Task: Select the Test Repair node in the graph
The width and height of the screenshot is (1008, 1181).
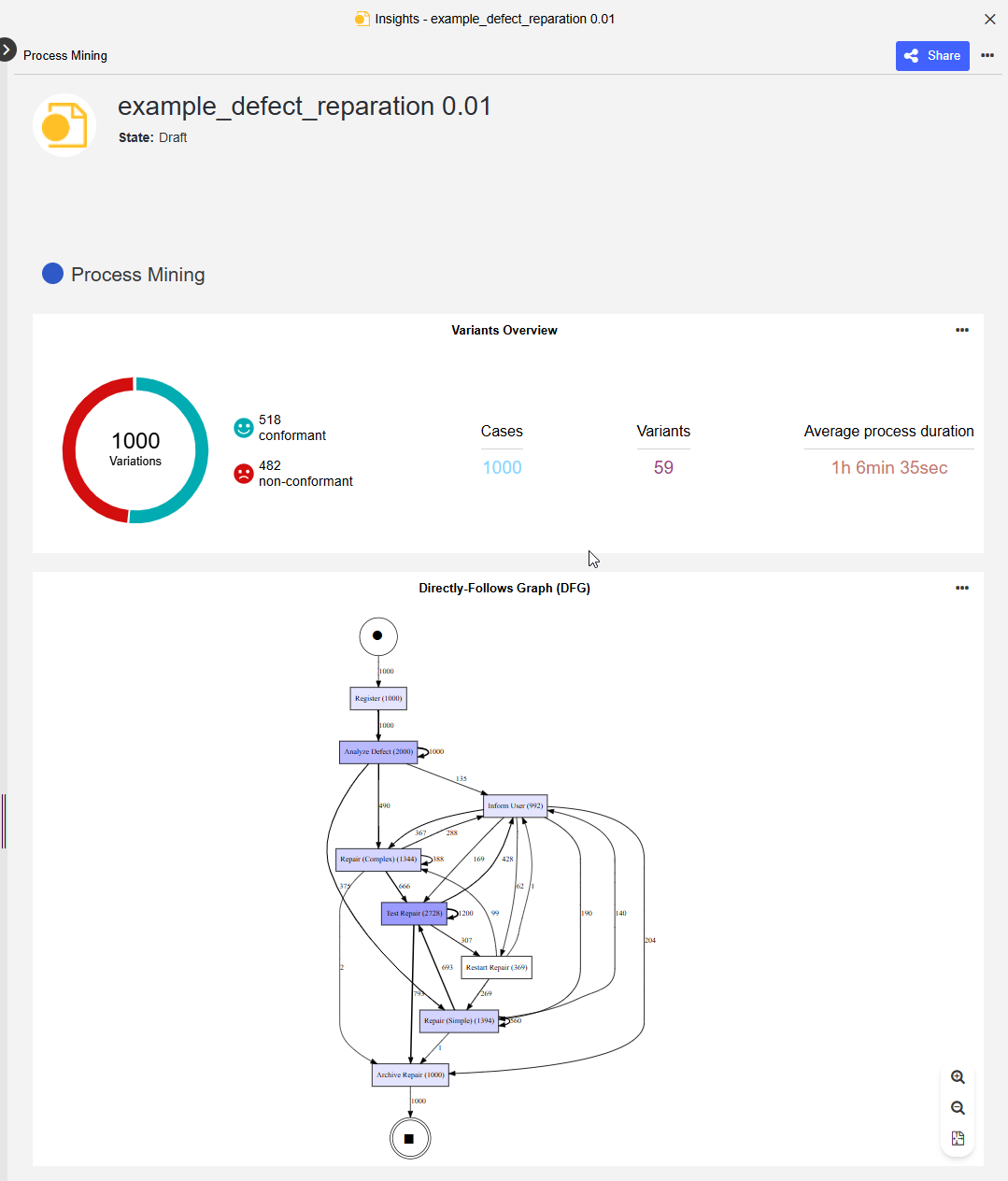Action: tap(414, 913)
